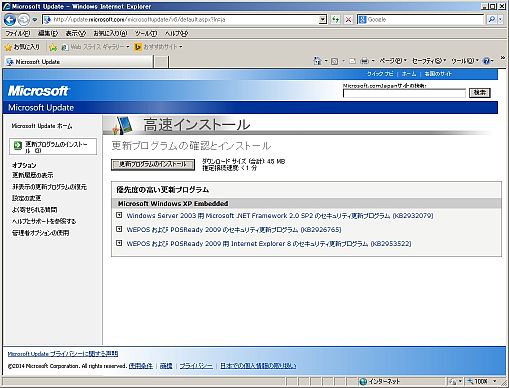Click the printer icon in command bar

coord(365,61)
